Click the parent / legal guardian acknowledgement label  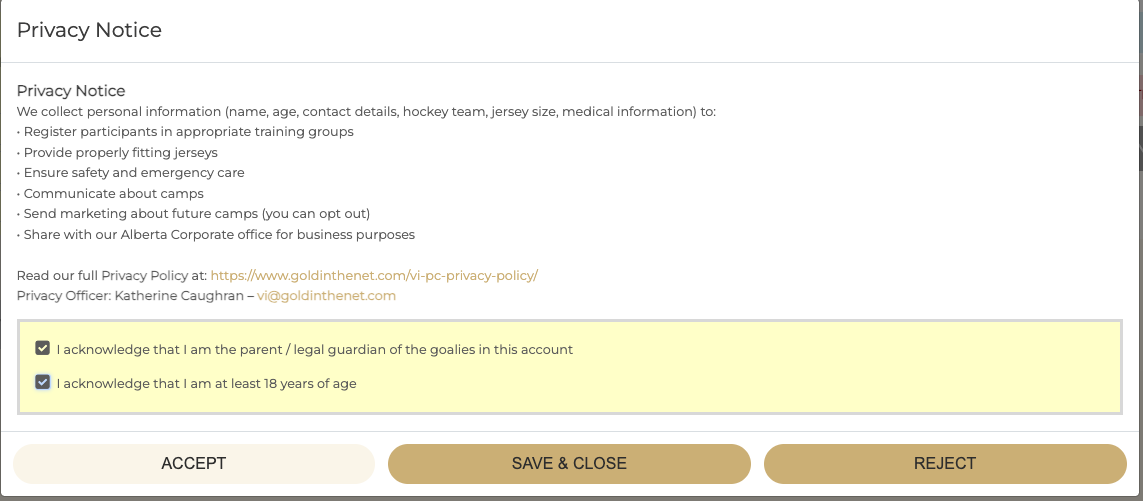(314, 349)
